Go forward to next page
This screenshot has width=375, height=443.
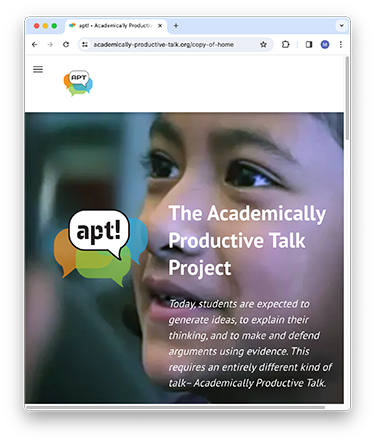[x=50, y=44]
